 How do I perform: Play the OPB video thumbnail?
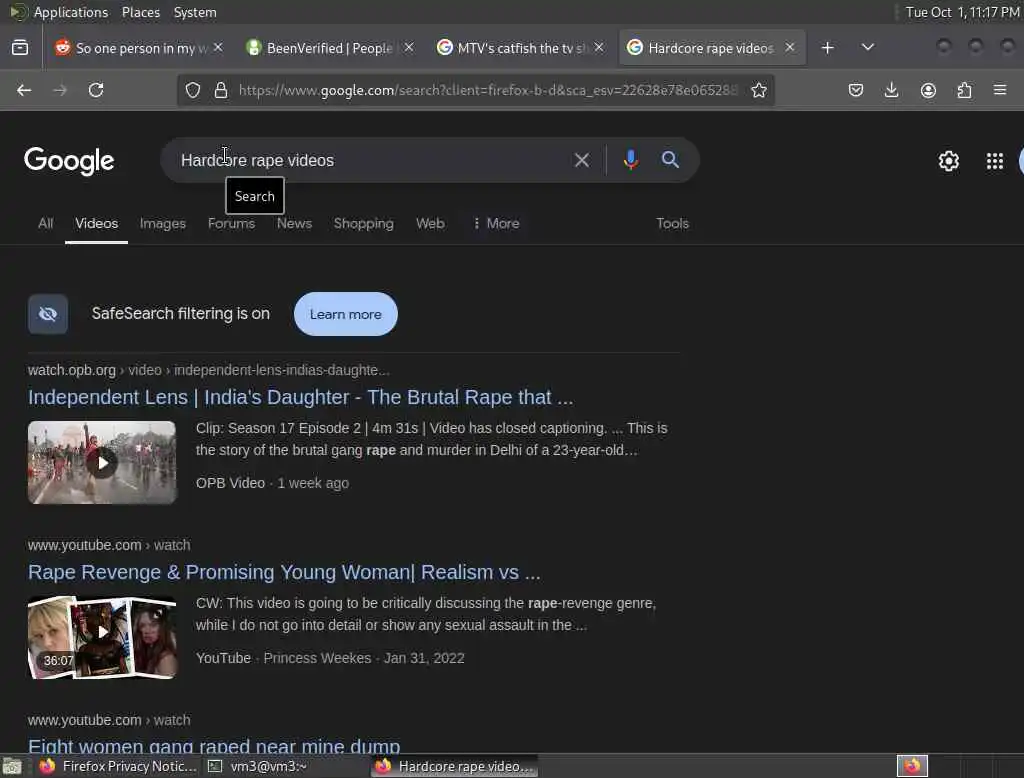click(102, 462)
